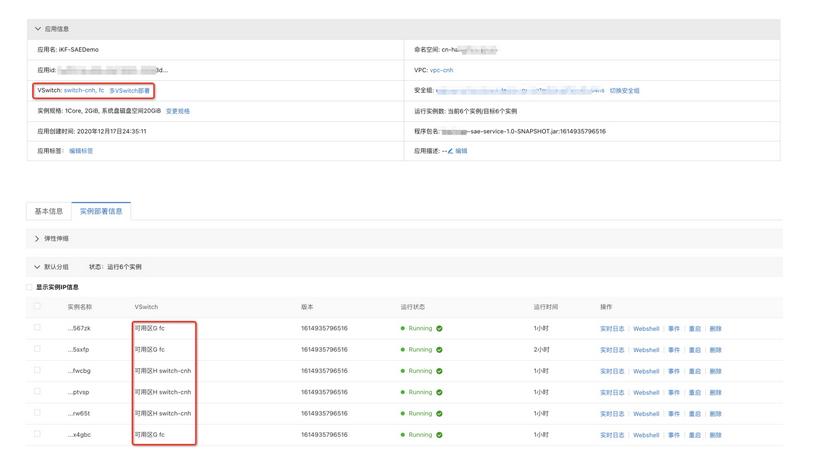Image resolution: width=814 pixels, height=461 pixels.
Task: Click the green check icon for instance 567zk
Action: [x=439, y=329]
